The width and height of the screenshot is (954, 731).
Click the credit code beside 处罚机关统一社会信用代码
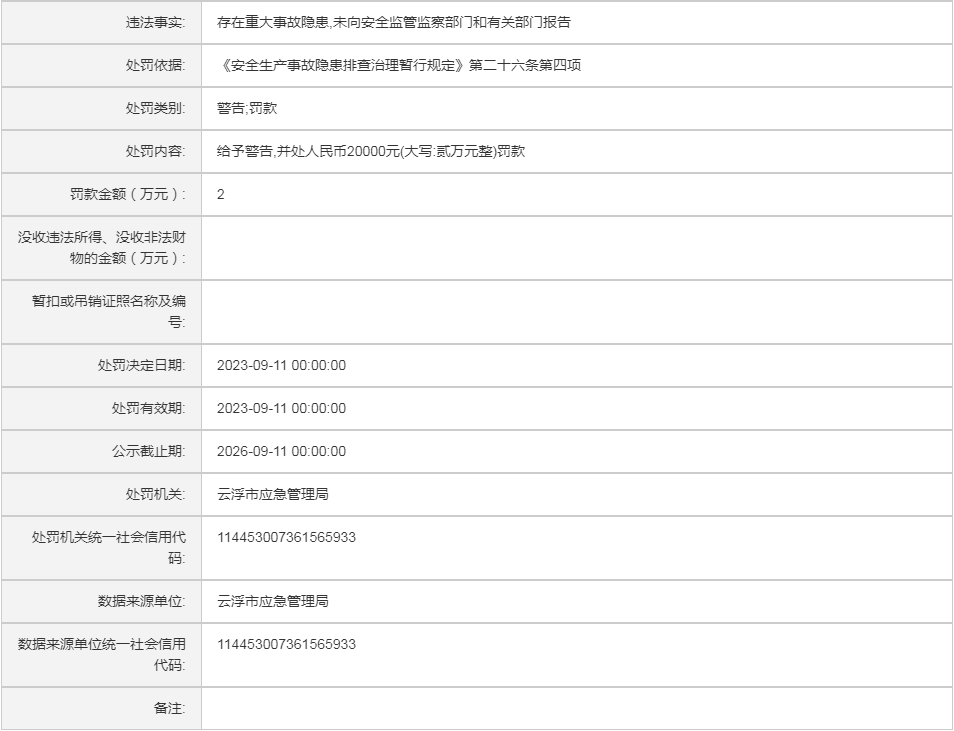[286, 537]
